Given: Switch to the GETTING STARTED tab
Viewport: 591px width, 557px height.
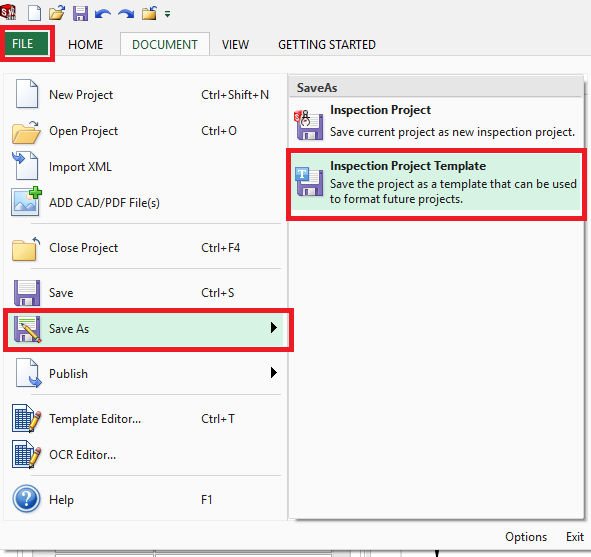Looking at the screenshot, I should click(x=327, y=44).
